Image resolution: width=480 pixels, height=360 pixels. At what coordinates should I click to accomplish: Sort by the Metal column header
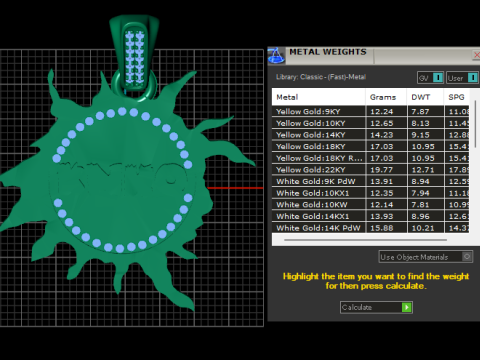coord(319,97)
